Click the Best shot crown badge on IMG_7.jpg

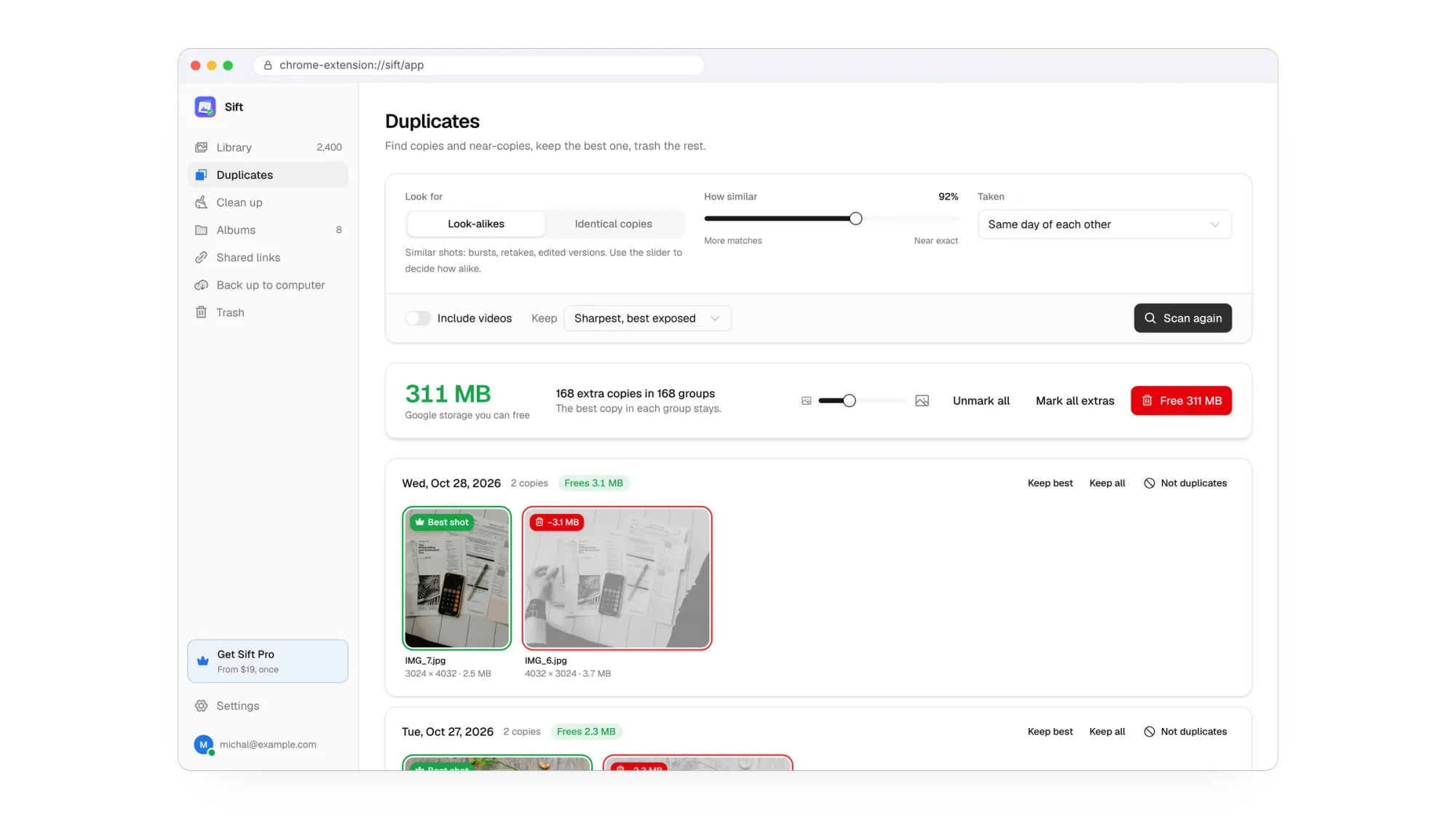(442, 523)
